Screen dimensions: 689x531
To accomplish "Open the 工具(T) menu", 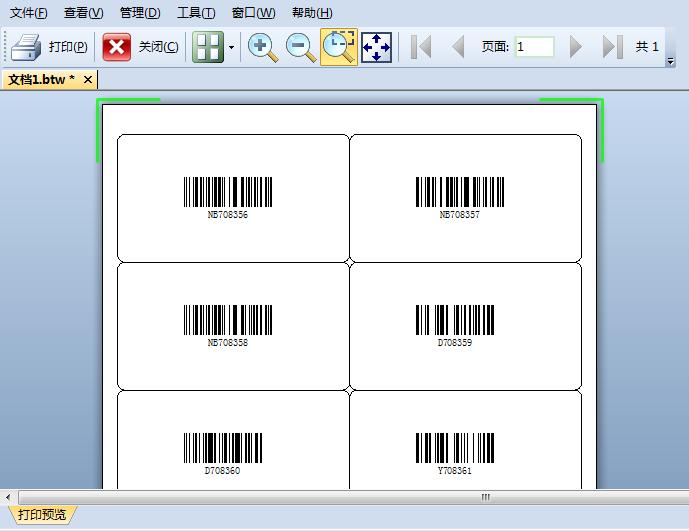I will pyautogui.click(x=196, y=13).
